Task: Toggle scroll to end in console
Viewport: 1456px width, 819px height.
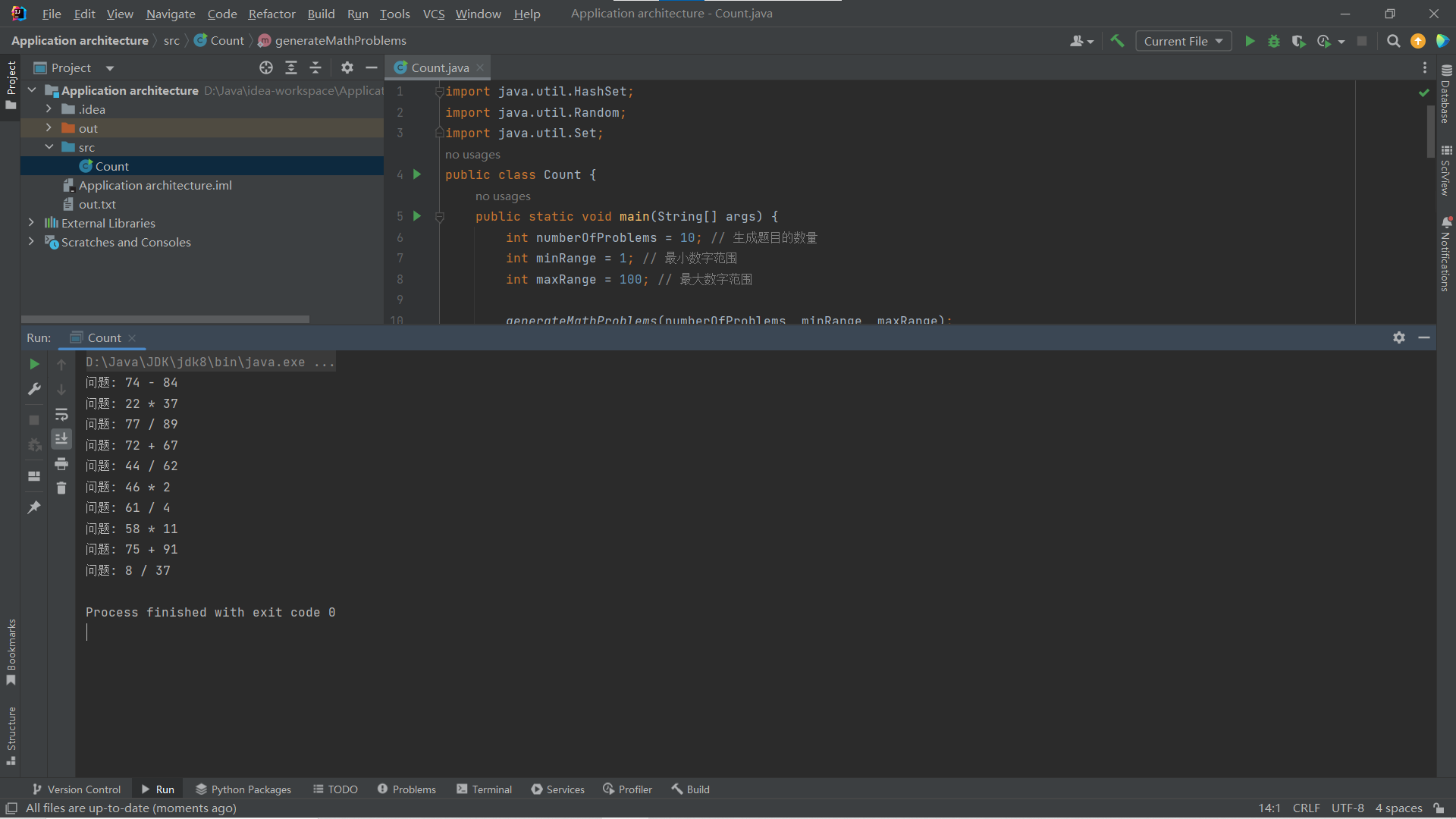Action: click(x=61, y=438)
